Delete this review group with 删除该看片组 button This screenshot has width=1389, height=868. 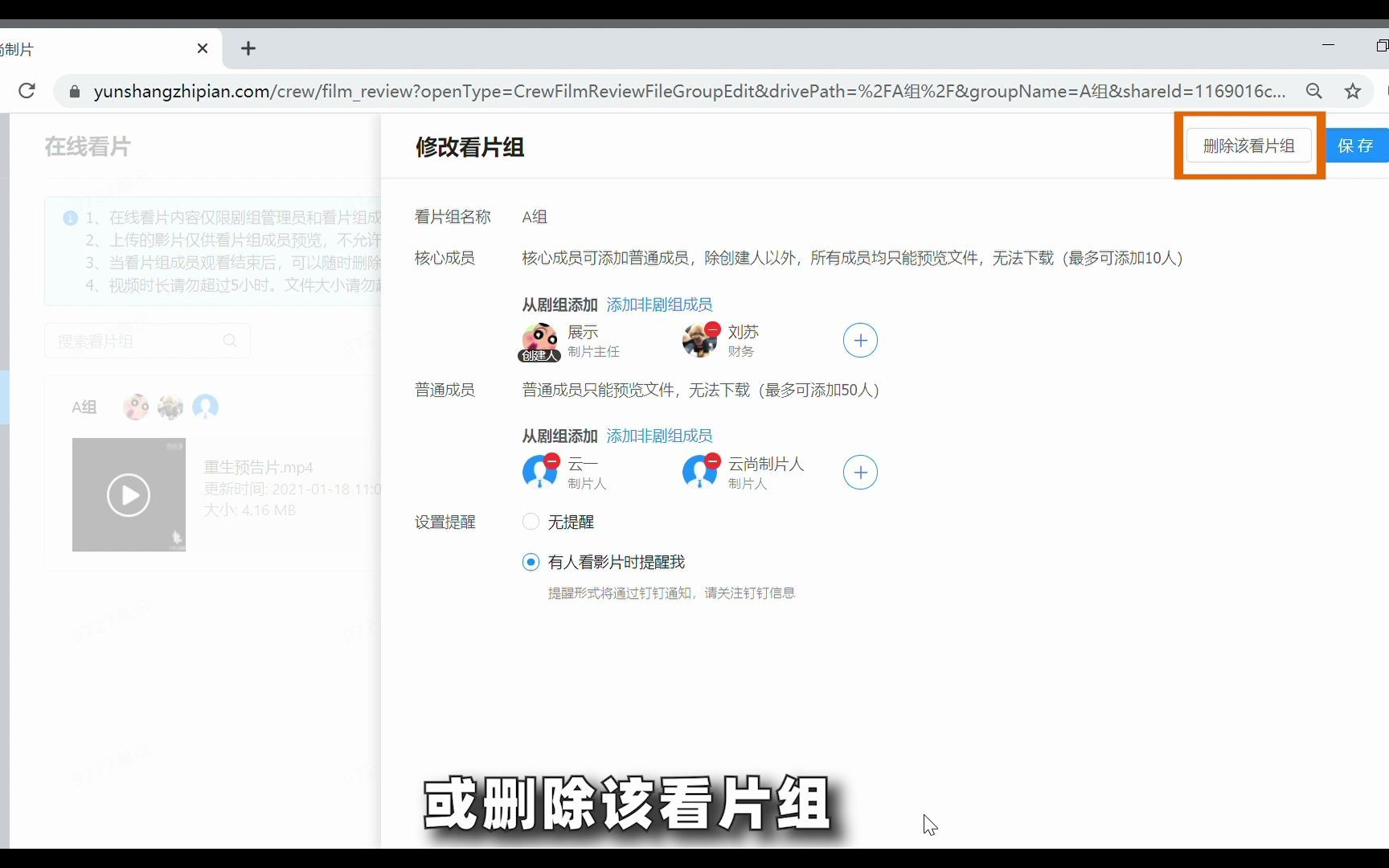[x=1249, y=145]
